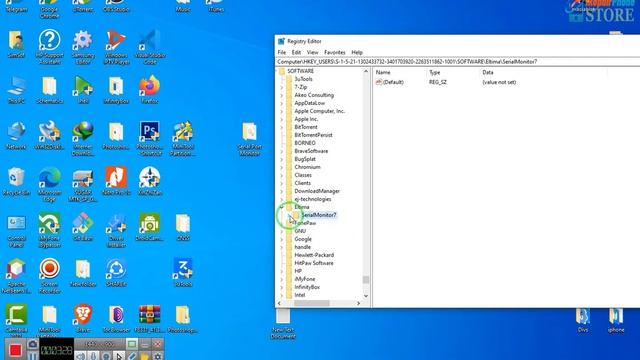Select the Camtasia desktop shortcut
The width and height of the screenshot is (640, 360).
point(16,319)
